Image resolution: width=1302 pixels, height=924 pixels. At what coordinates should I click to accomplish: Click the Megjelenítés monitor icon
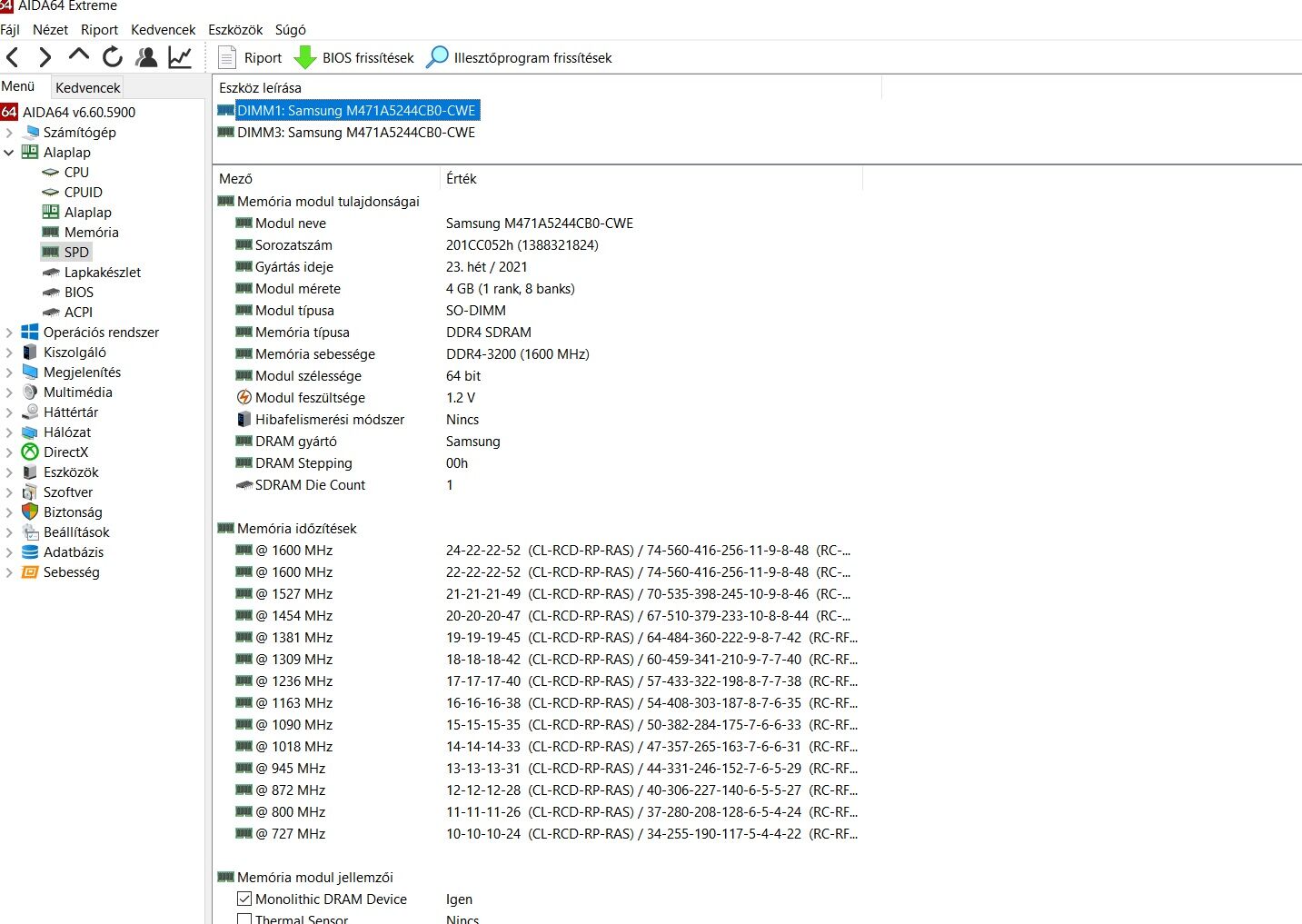coord(30,372)
